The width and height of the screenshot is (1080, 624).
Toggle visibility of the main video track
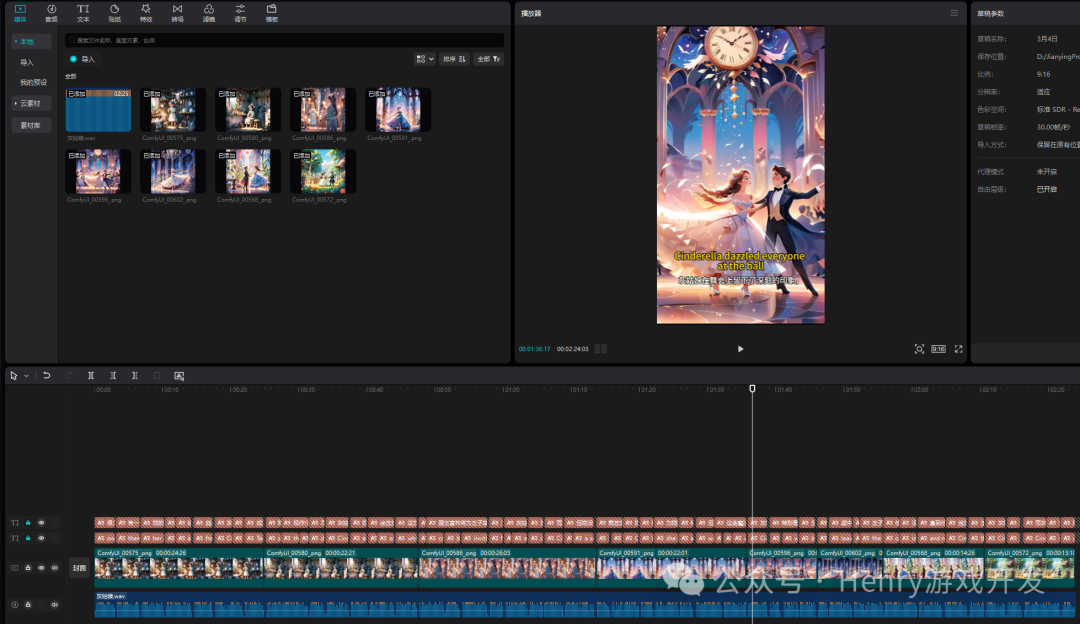[x=41, y=568]
